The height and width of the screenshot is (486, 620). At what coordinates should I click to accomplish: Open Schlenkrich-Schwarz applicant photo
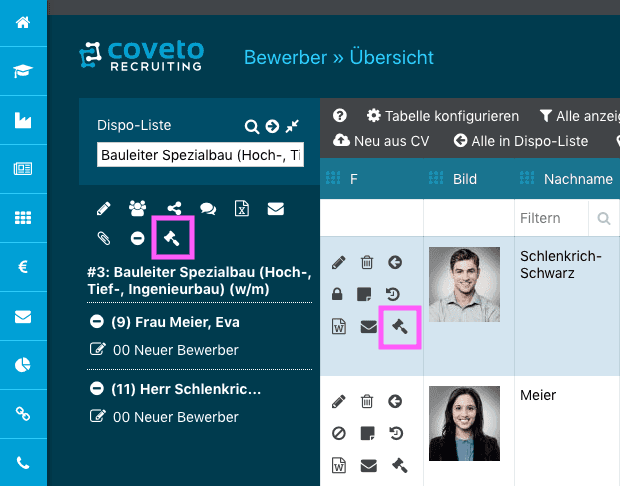464,284
